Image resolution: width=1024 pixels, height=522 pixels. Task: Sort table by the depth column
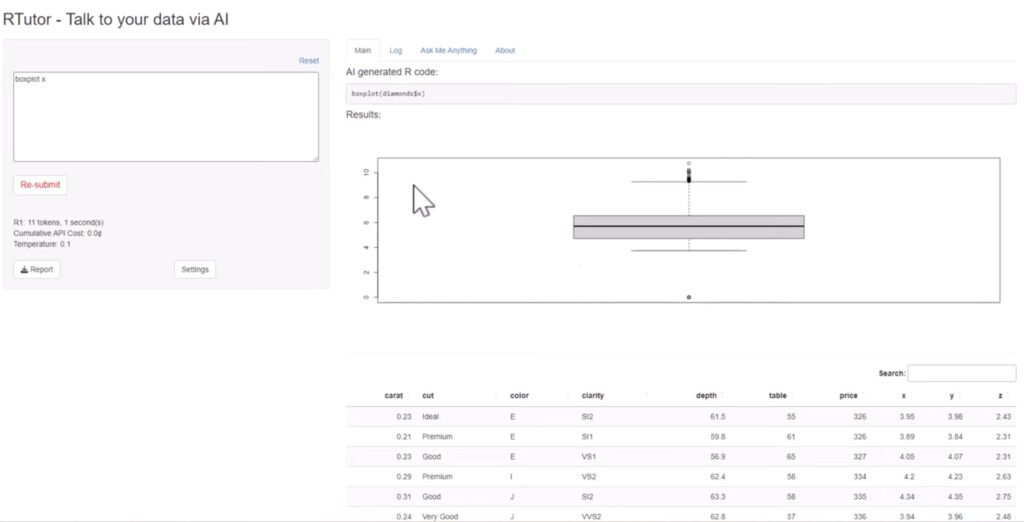[x=706, y=396]
